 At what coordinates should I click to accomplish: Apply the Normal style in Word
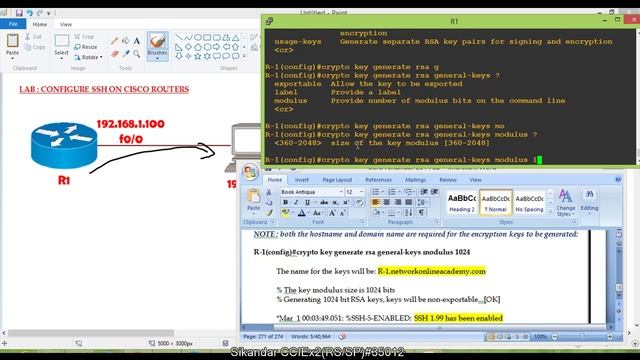(496, 202)
